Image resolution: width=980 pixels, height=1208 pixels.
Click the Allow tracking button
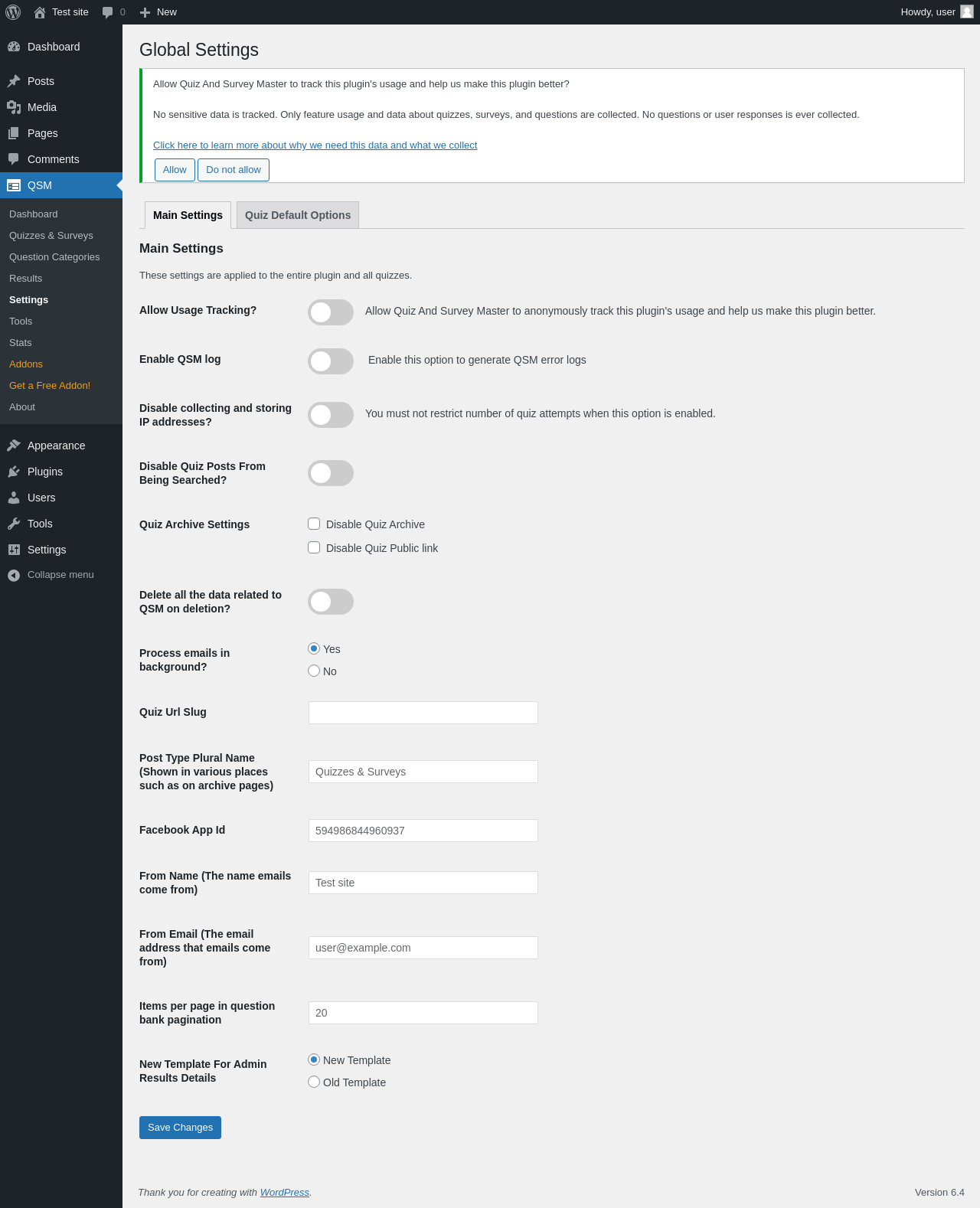175,170
